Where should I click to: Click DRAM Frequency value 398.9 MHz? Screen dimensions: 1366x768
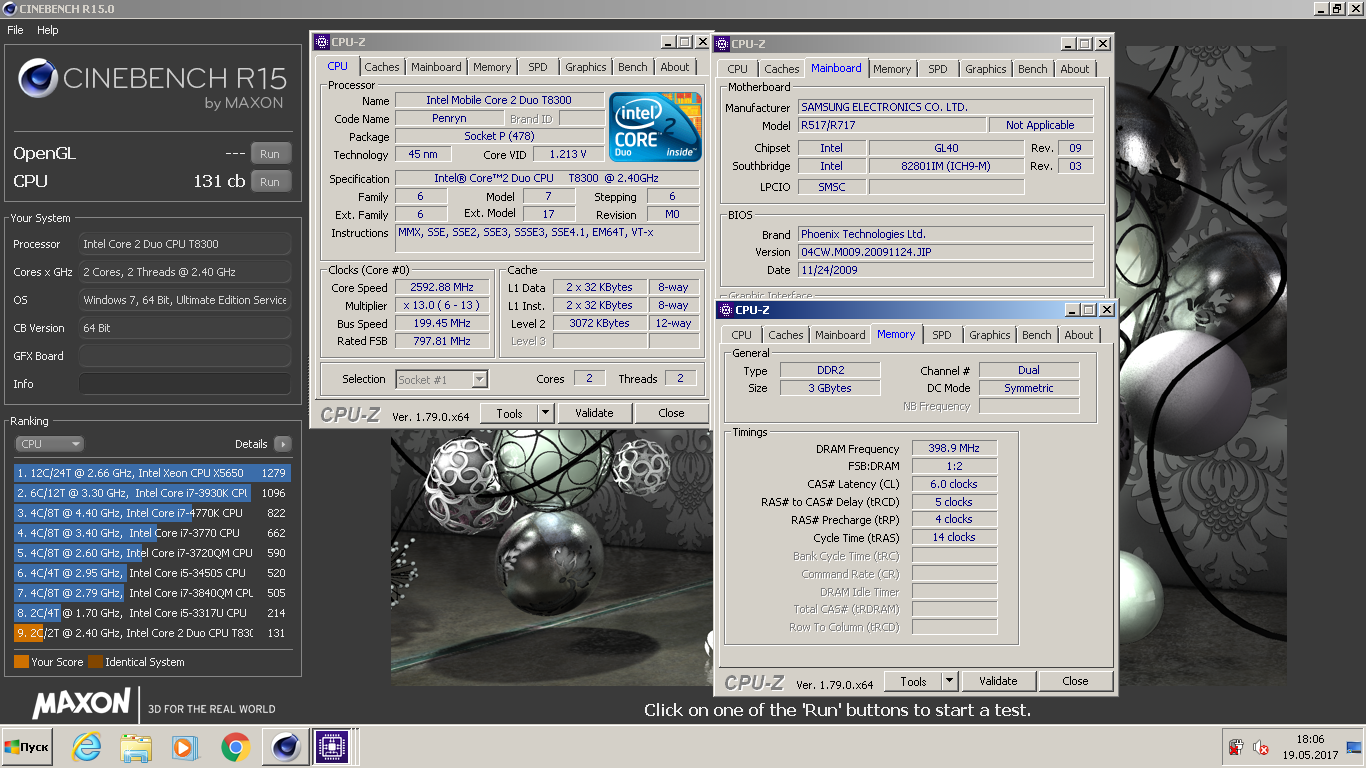[954, 449]
